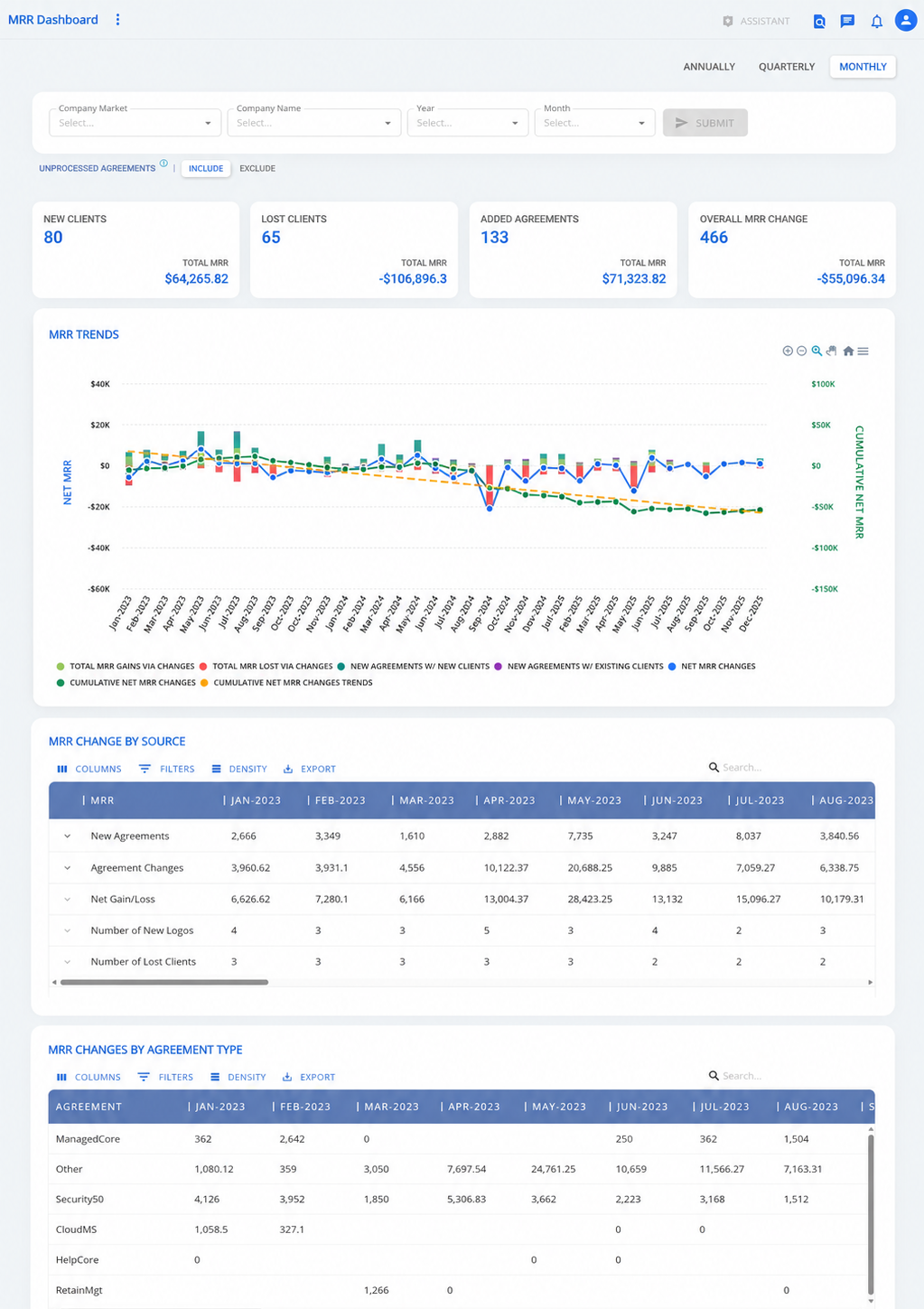This screenshot has height=1309, width=924.
Task: Open Density in MRR Change by Source
Action: pos(239,770)
